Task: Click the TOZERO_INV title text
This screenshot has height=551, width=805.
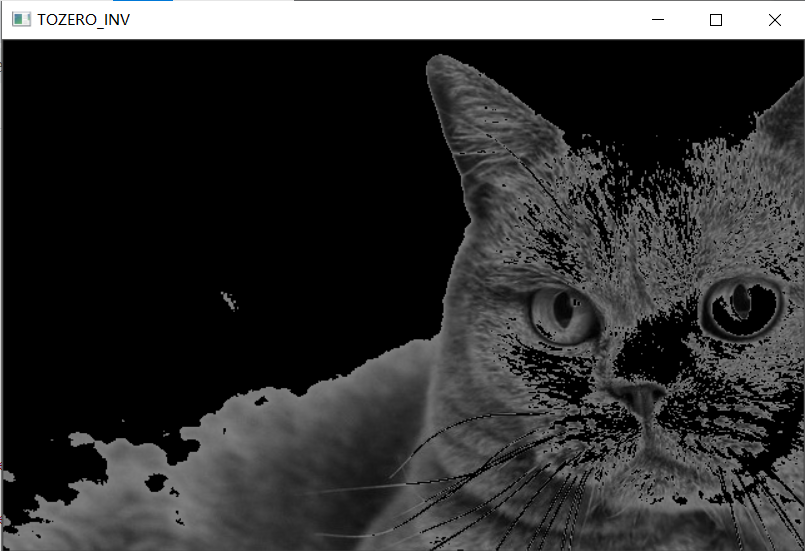Action: [x=83, y=20]
